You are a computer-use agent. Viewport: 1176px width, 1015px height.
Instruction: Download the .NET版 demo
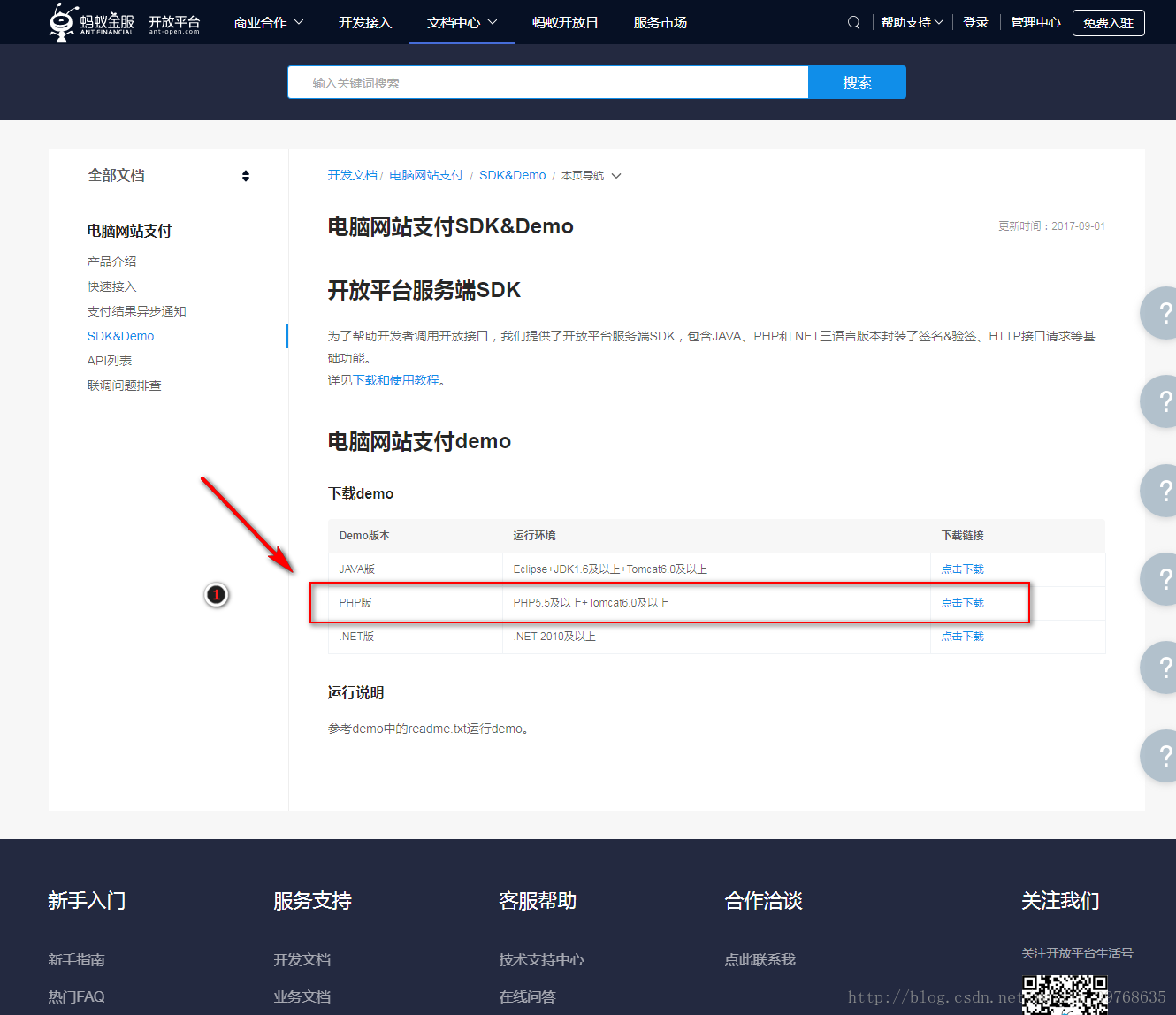(962, 637)
